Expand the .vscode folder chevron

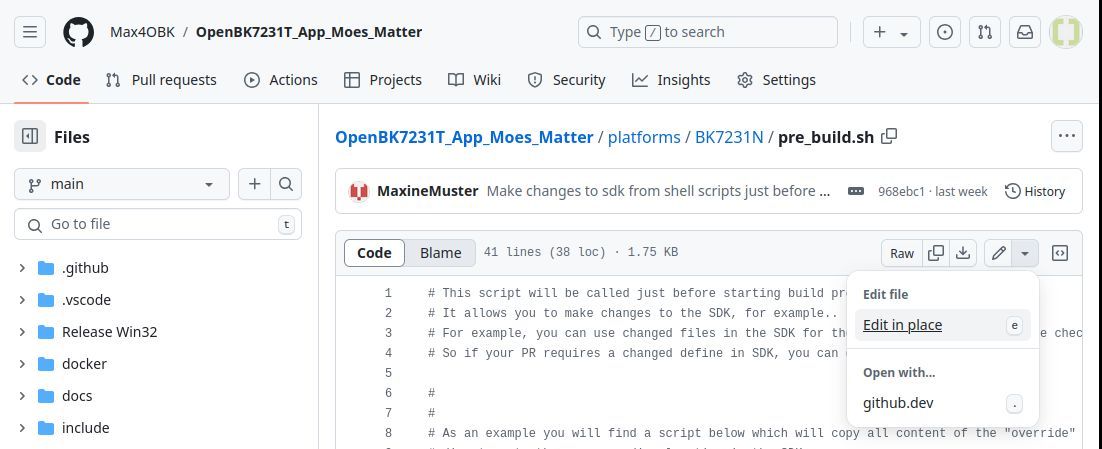22,300
